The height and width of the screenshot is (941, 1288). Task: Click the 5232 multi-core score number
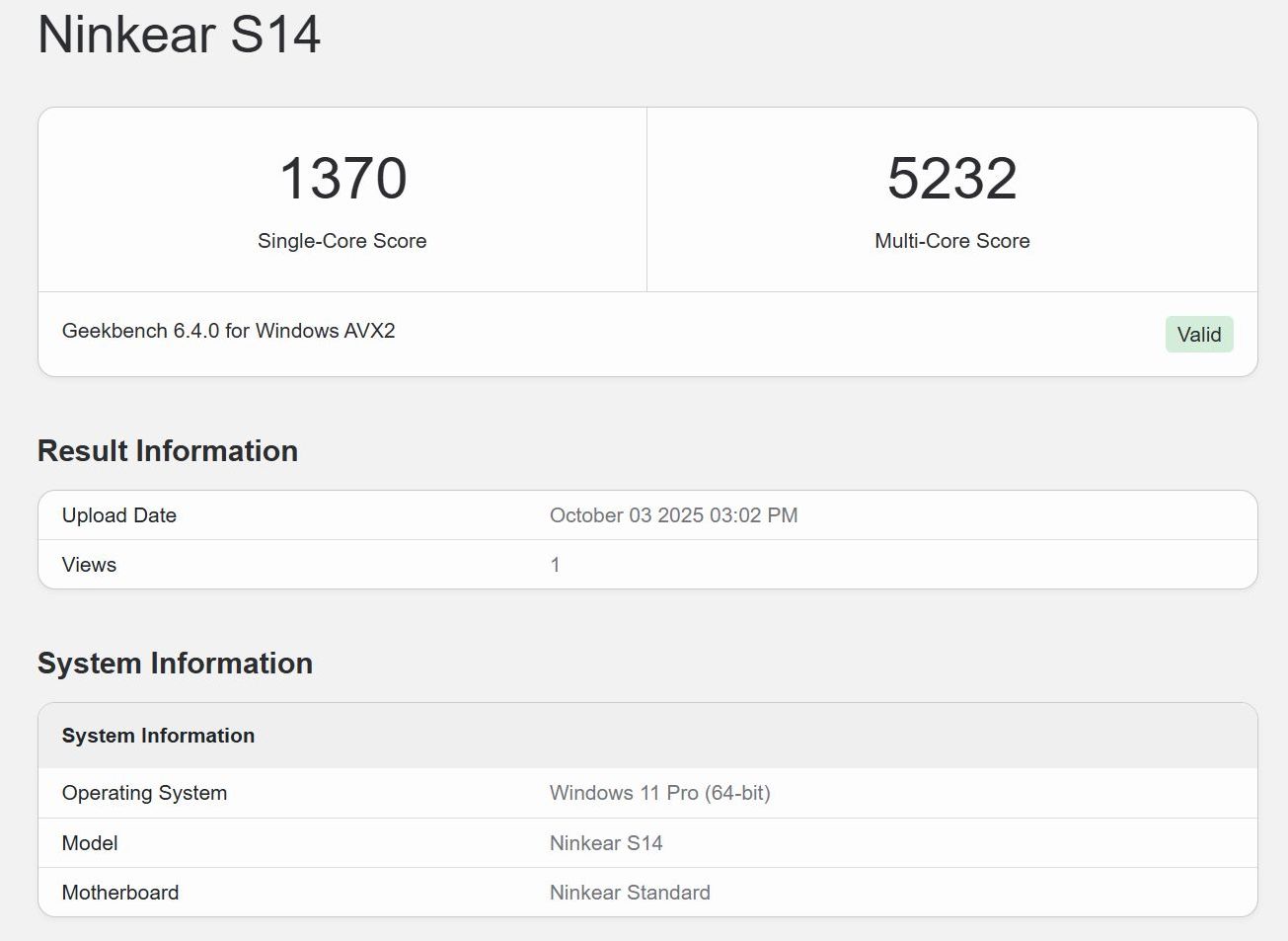tap(951, 179)
